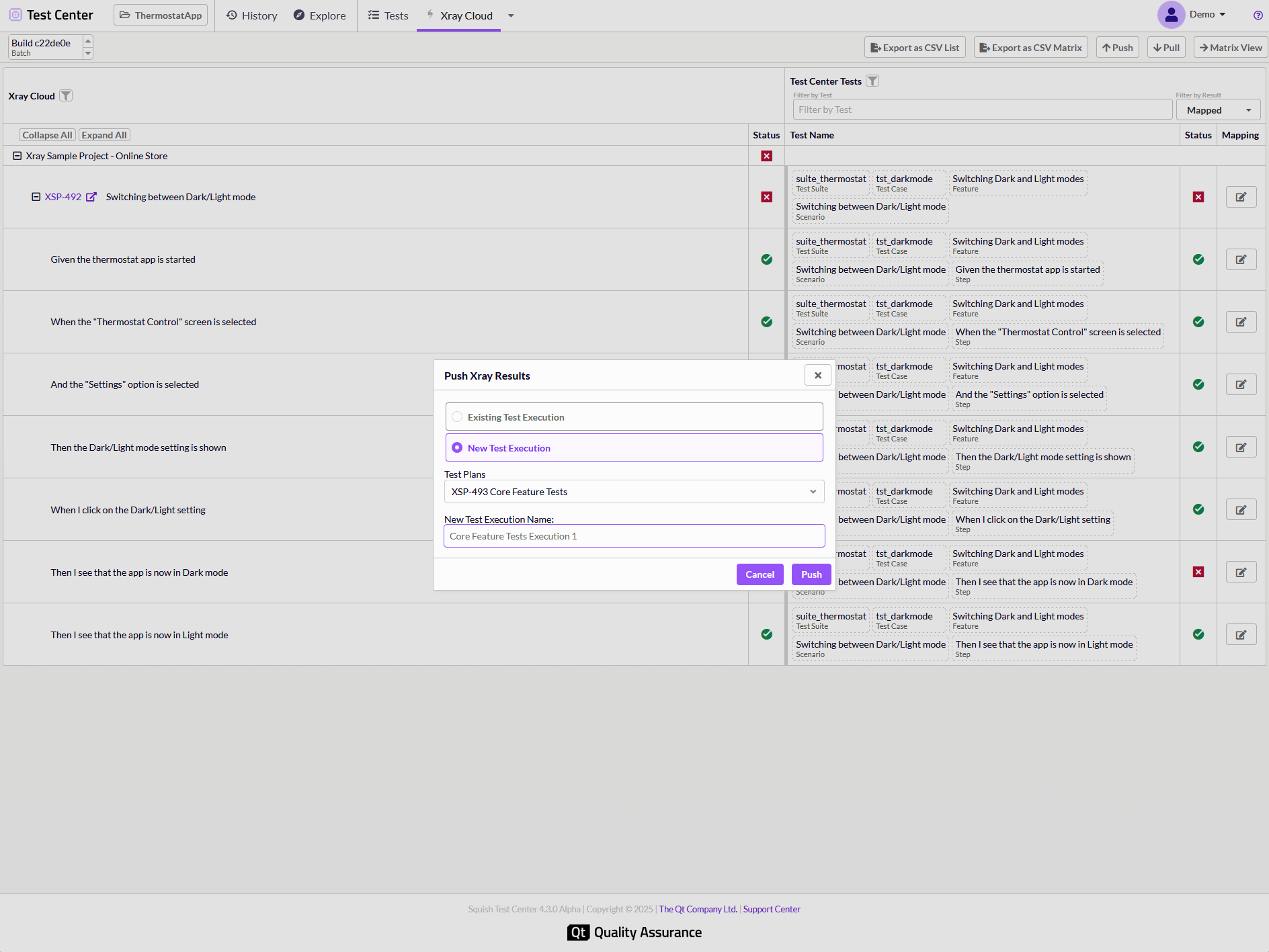The image size is (1269, 952).
Task: Increment the build batch with the up arrow
Action: [x=87, y=41]
